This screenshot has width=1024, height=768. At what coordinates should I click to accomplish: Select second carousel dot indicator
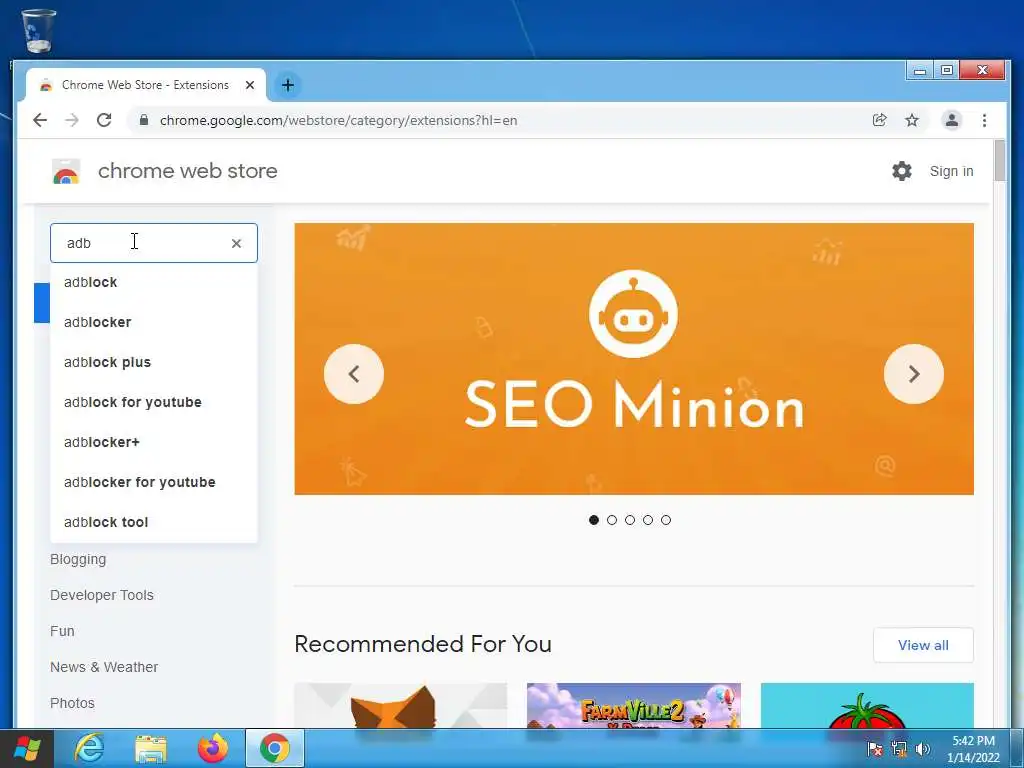[x=612, y=520]
